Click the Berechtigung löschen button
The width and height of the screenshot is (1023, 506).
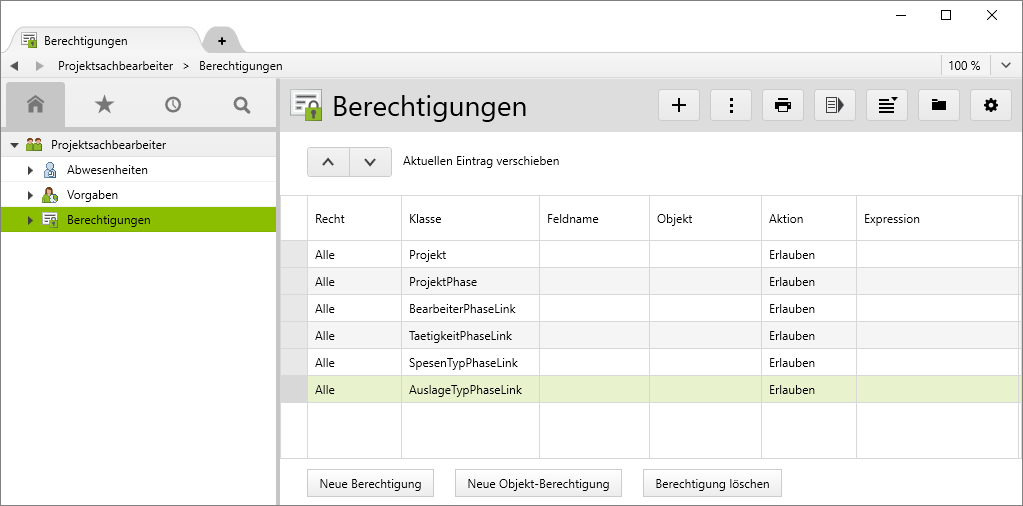[712, 483]
